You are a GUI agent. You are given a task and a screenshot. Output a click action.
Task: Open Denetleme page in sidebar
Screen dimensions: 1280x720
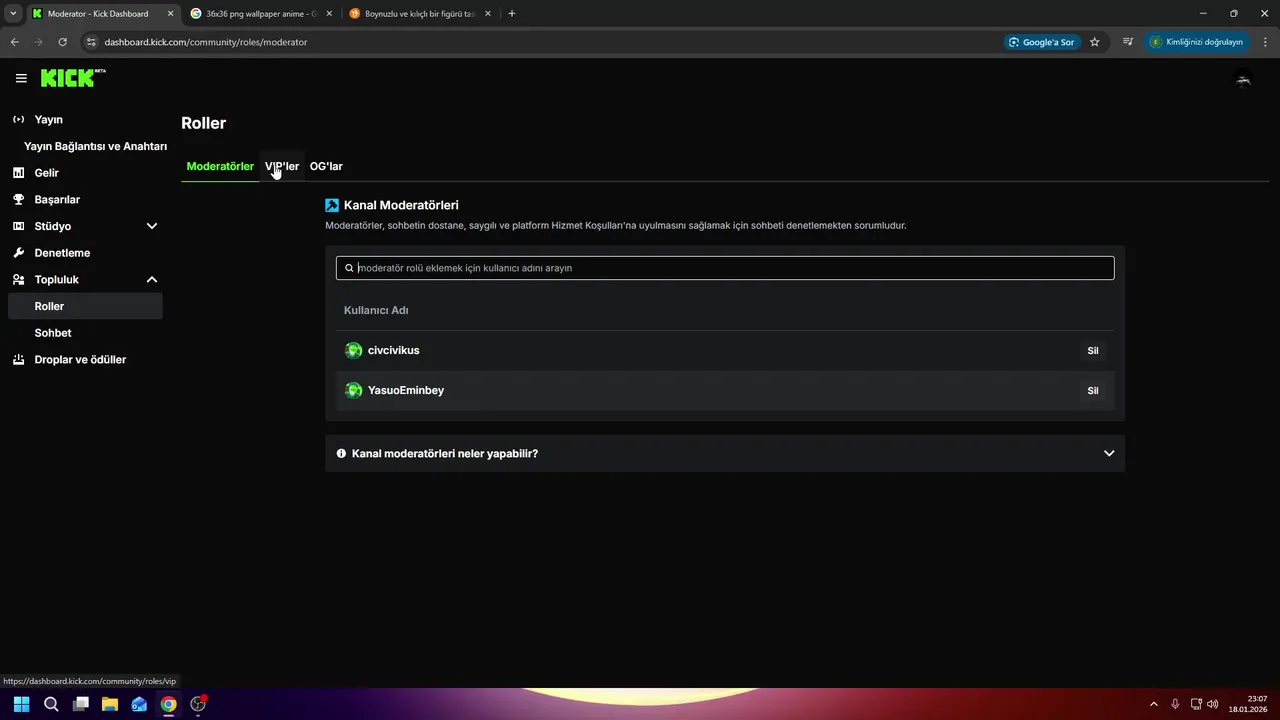click(85, 253)
